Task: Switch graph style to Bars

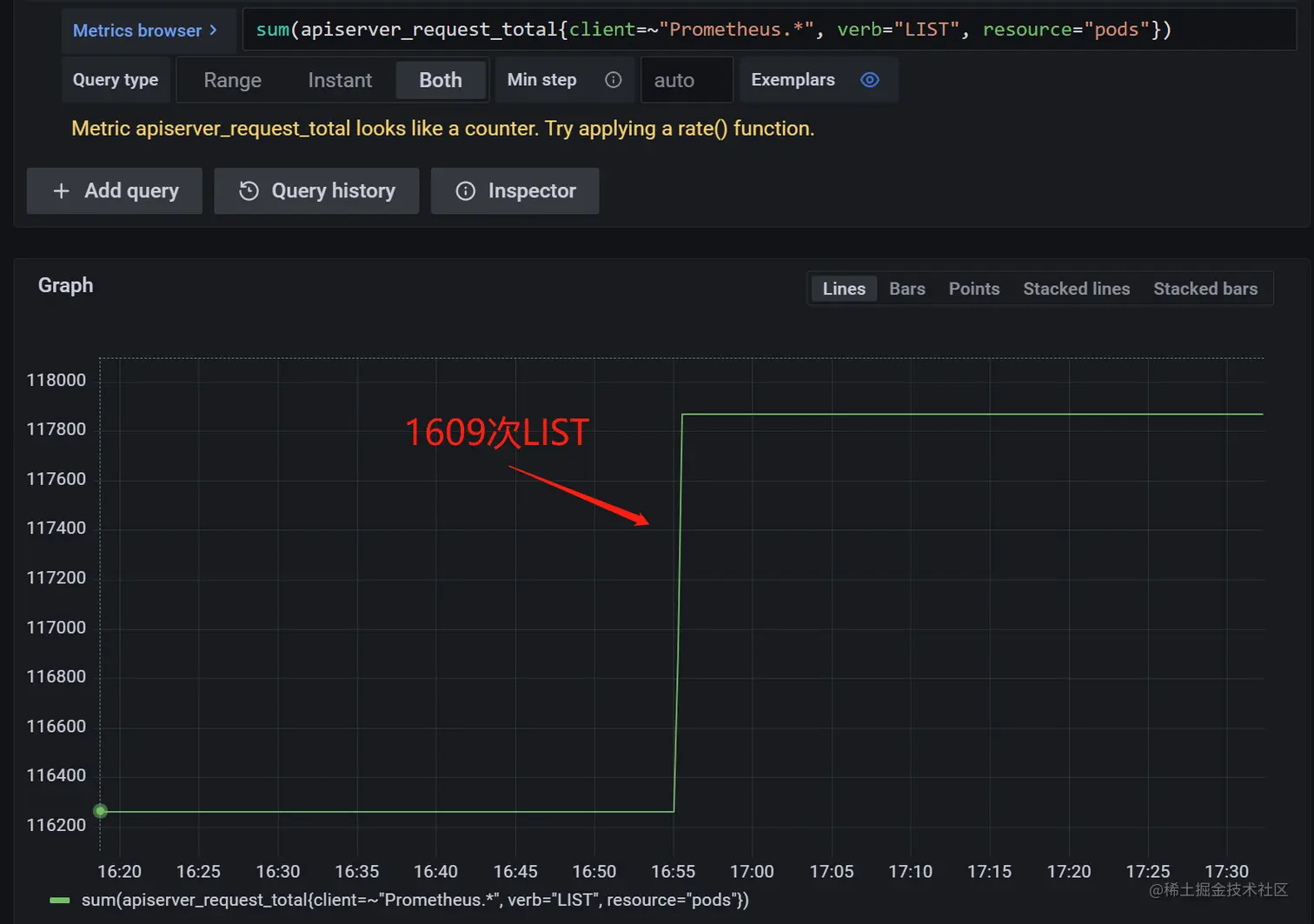Action: [x=907, y=289]
